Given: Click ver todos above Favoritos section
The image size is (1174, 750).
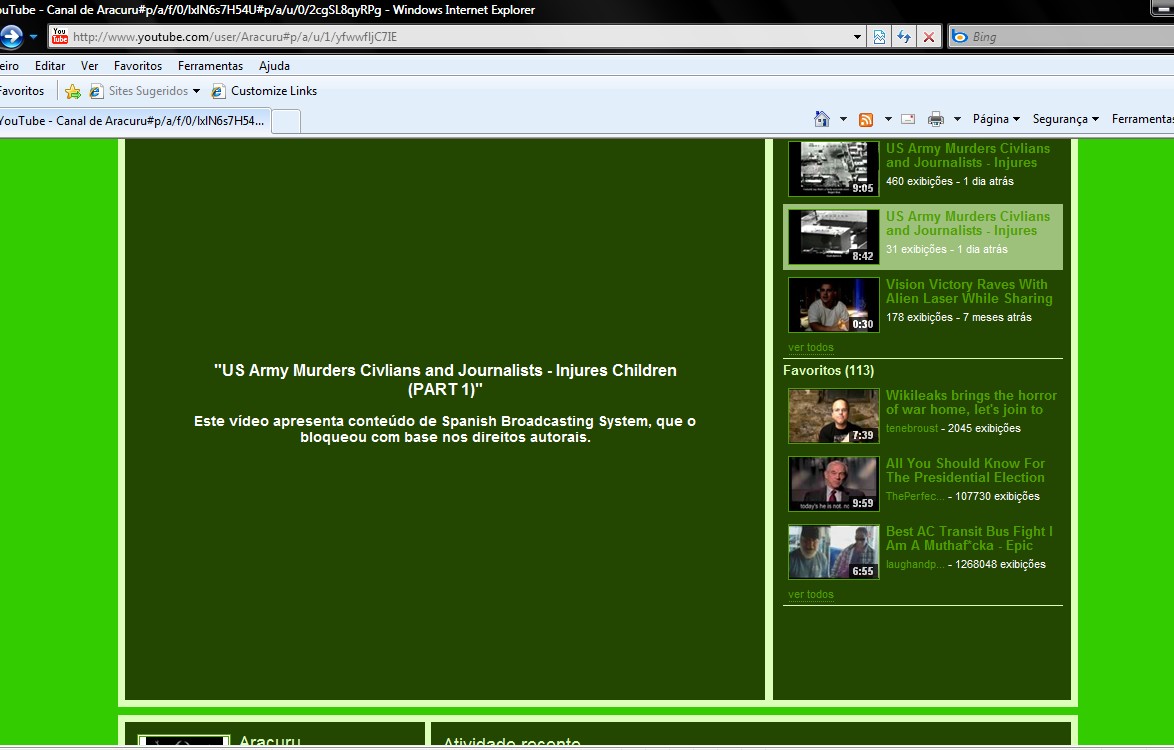Looking at the screenshot, I should [x=811, y=347].
